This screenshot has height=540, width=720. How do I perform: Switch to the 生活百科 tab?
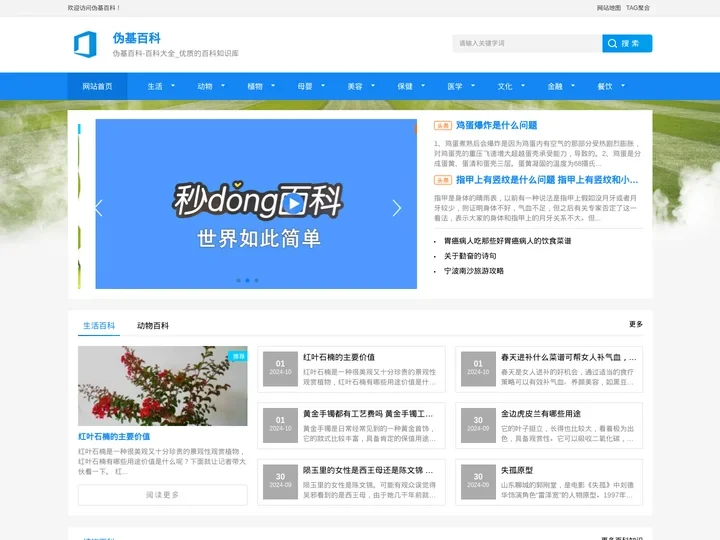99,326
